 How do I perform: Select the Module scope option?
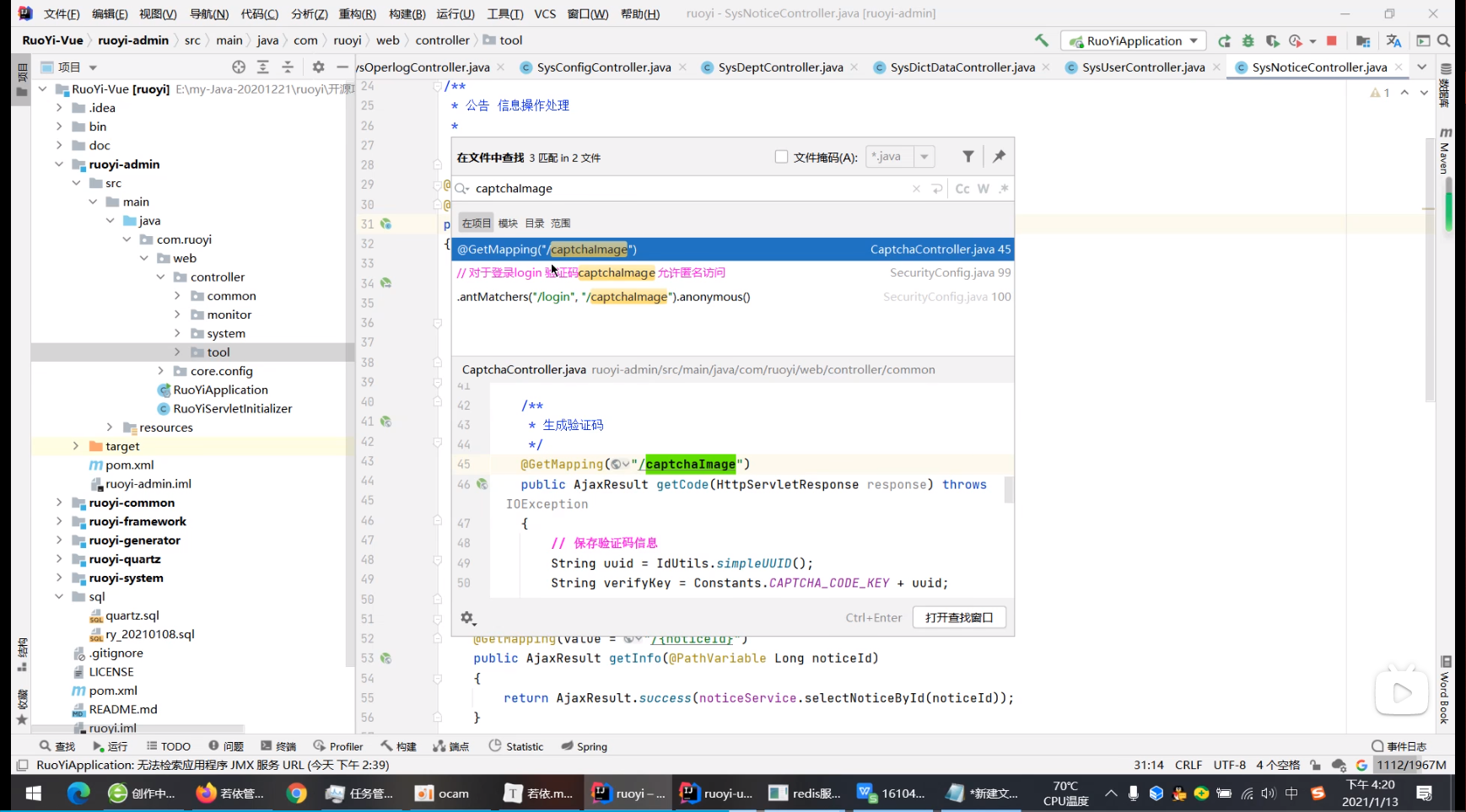pyautogui.click(x=508, y=223)
